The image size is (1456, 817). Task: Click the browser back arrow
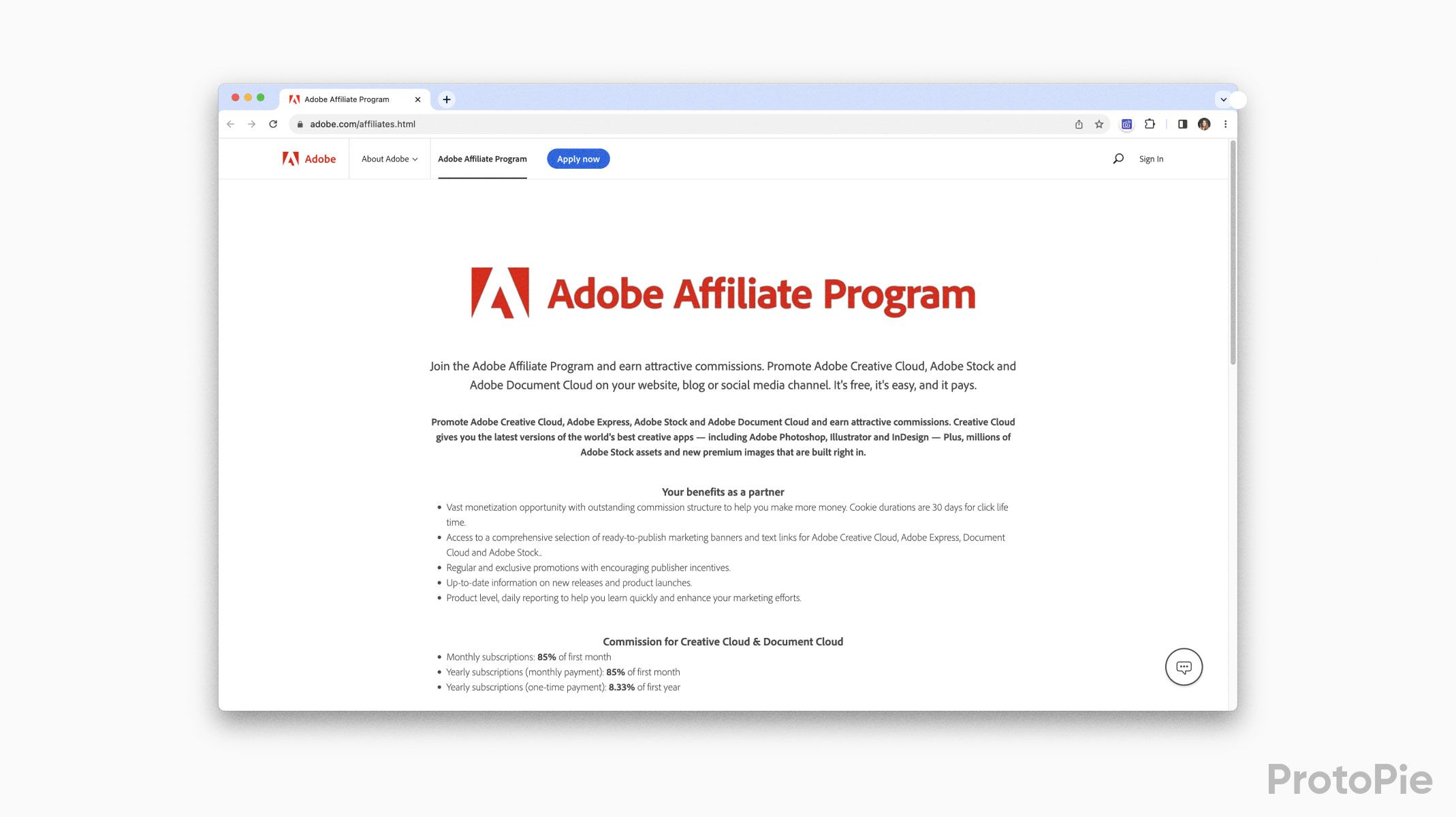(x=230, y=124)
